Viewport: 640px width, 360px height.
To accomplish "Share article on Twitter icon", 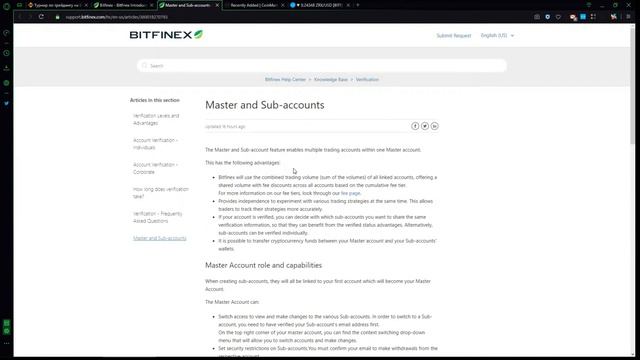I will [x=425, y=126].
